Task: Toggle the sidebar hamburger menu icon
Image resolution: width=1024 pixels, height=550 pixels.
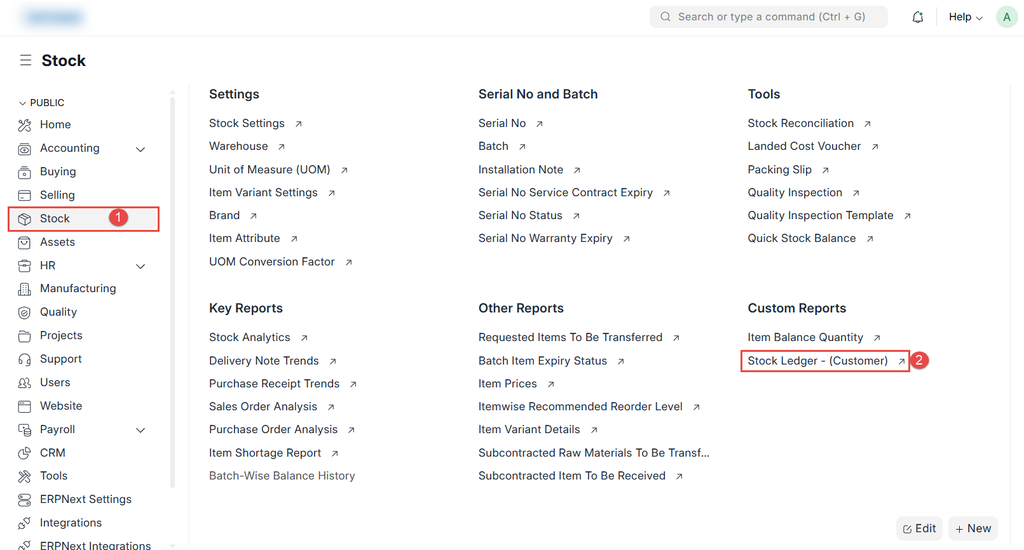Action: click(x=25, y=61)
